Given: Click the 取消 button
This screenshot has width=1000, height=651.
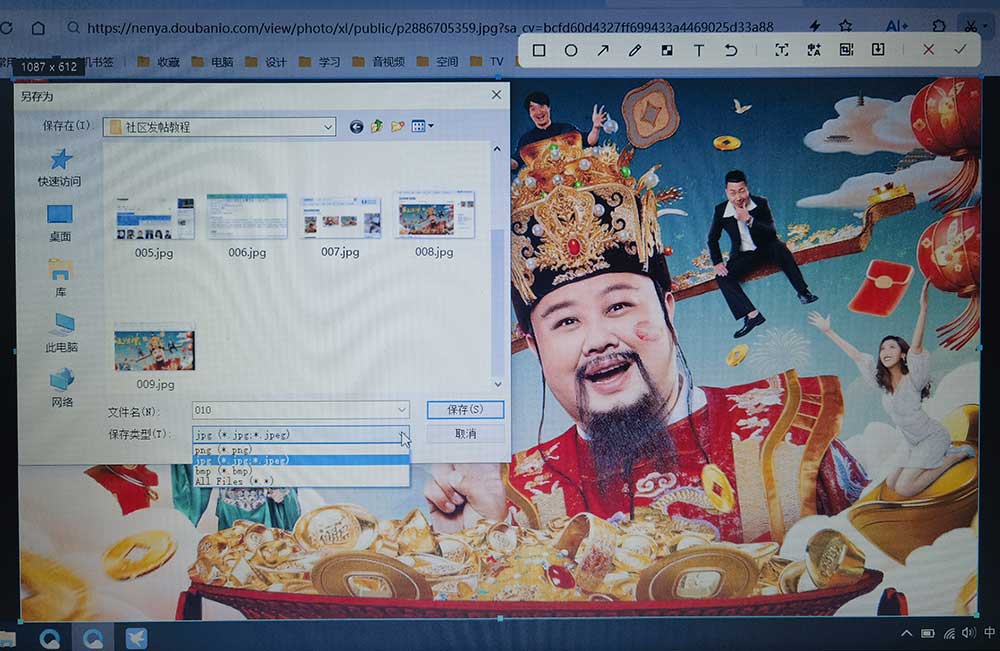Looking at the screenshot, I should 465,434.
